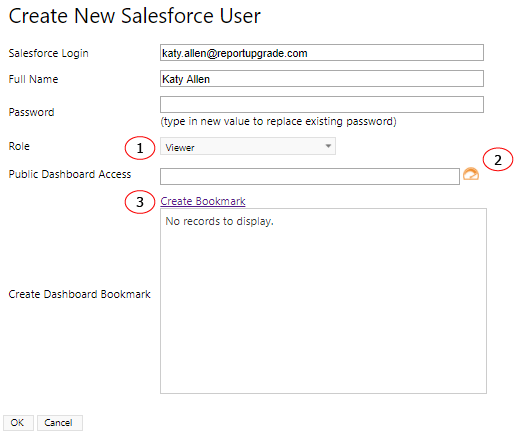Open the Role dropdown showing Viewer

pos(248,146)
